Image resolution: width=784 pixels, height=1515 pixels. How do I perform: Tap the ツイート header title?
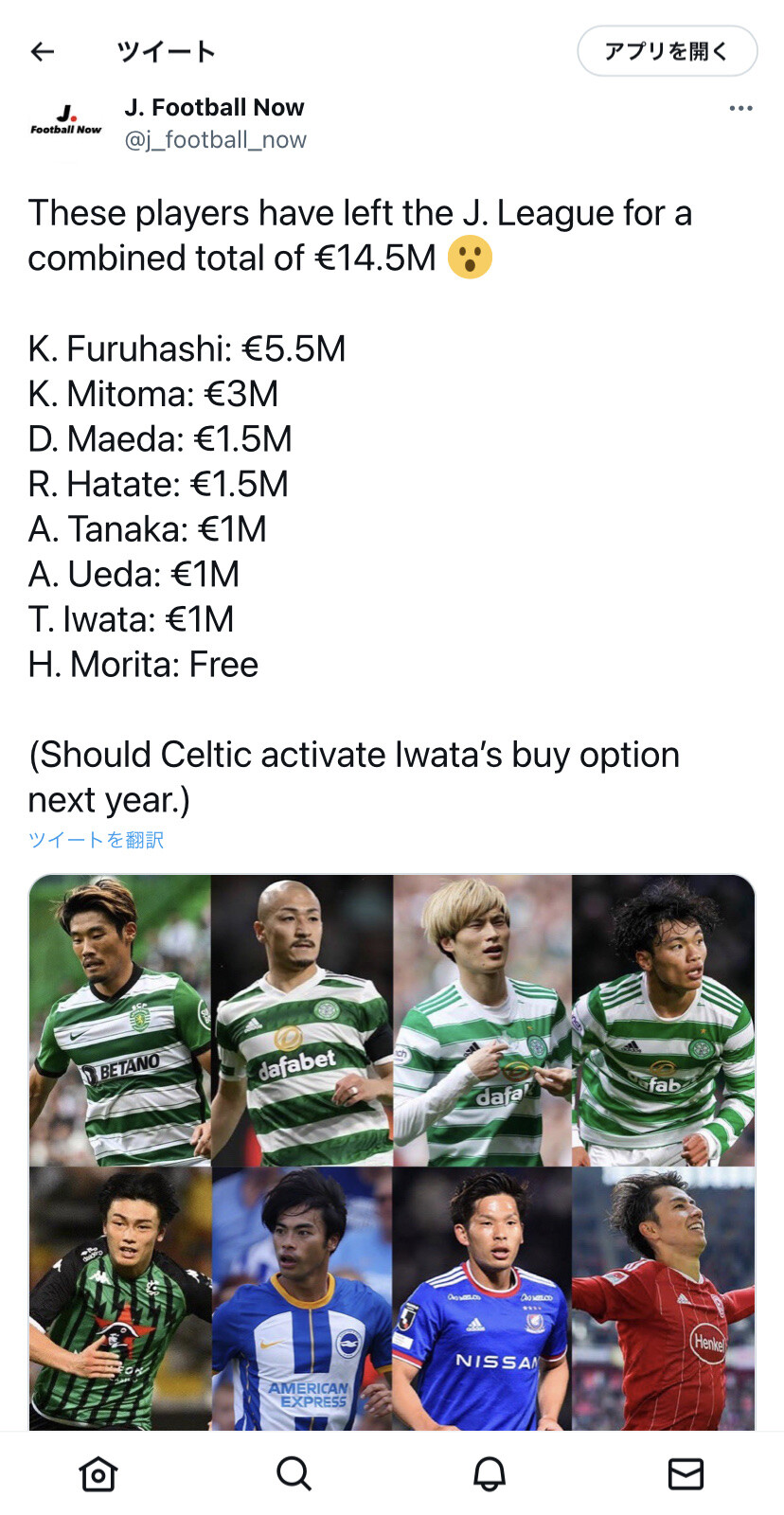[167, 51]
